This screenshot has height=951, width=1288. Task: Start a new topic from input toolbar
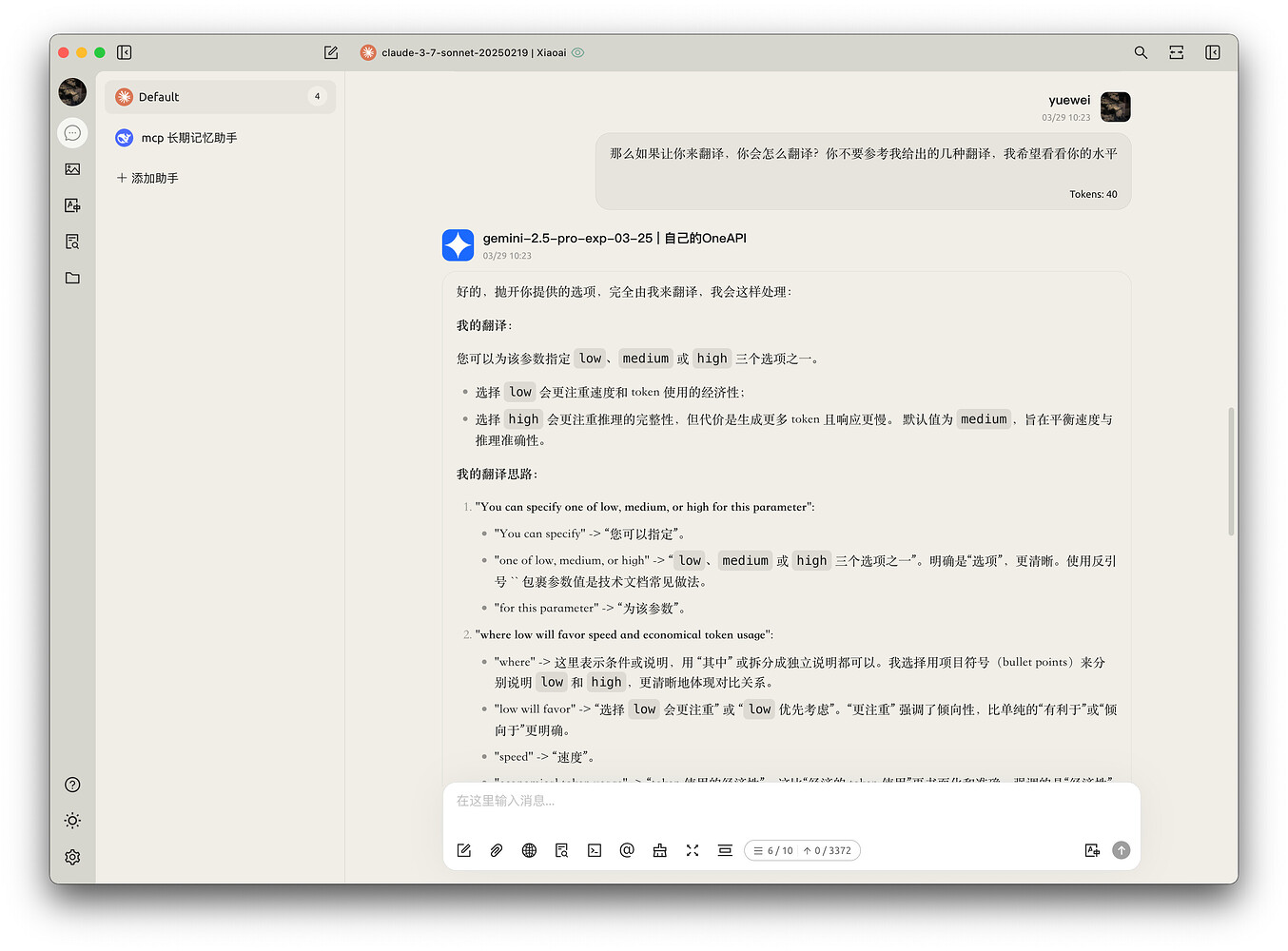pos(464,850)
